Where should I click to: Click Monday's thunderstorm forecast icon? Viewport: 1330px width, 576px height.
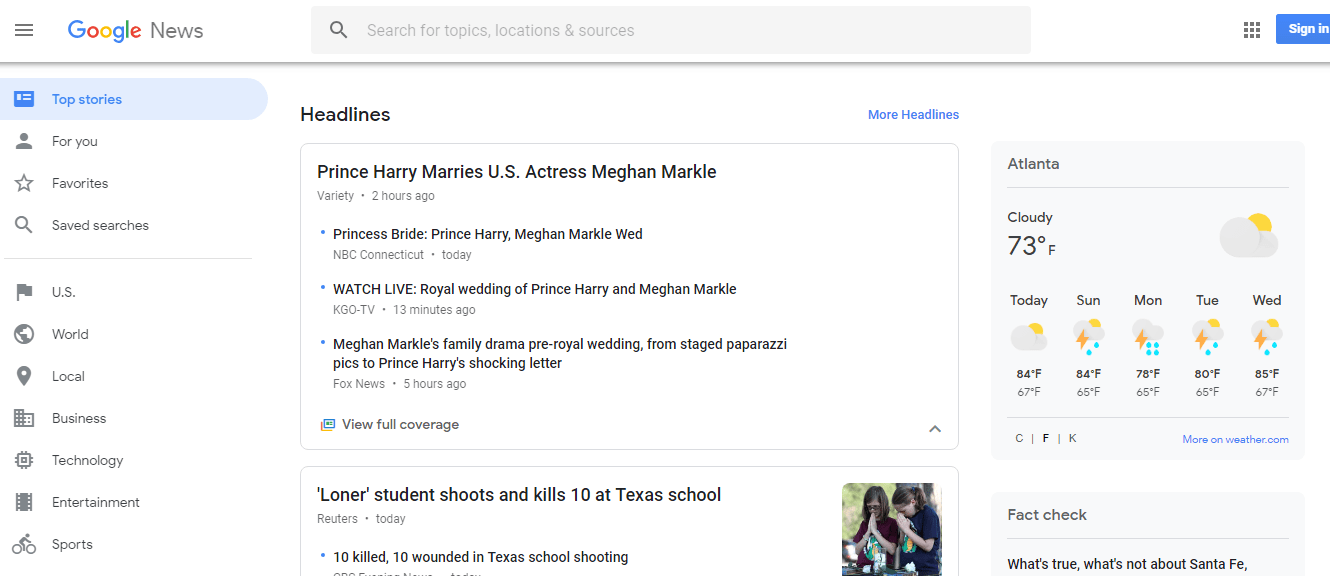click(x=1148, y=337)
